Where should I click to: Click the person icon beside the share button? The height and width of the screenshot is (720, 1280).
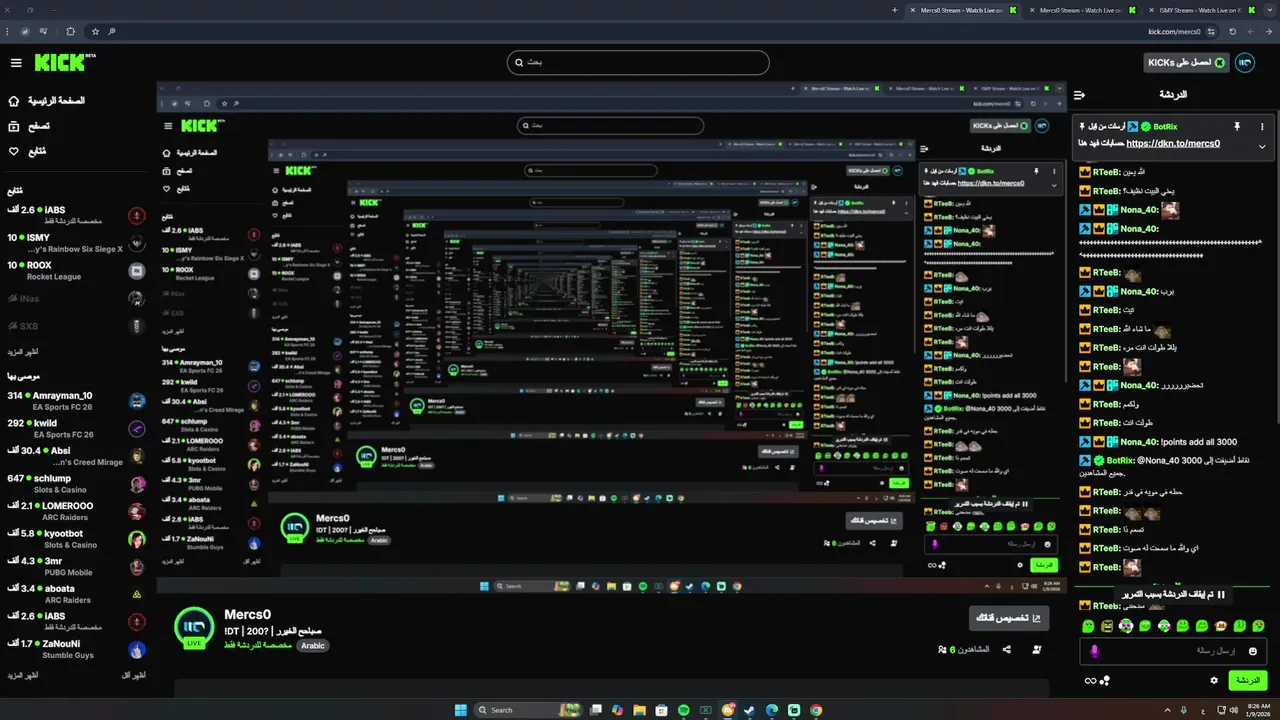coord(1036,649)
